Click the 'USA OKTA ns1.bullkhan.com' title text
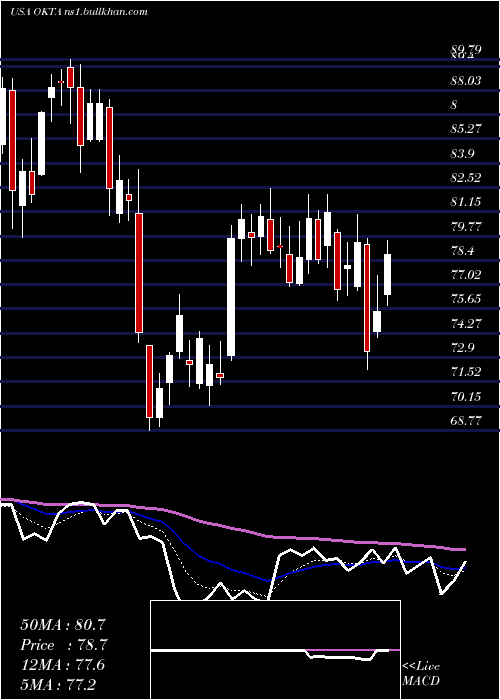 point(79,12)
